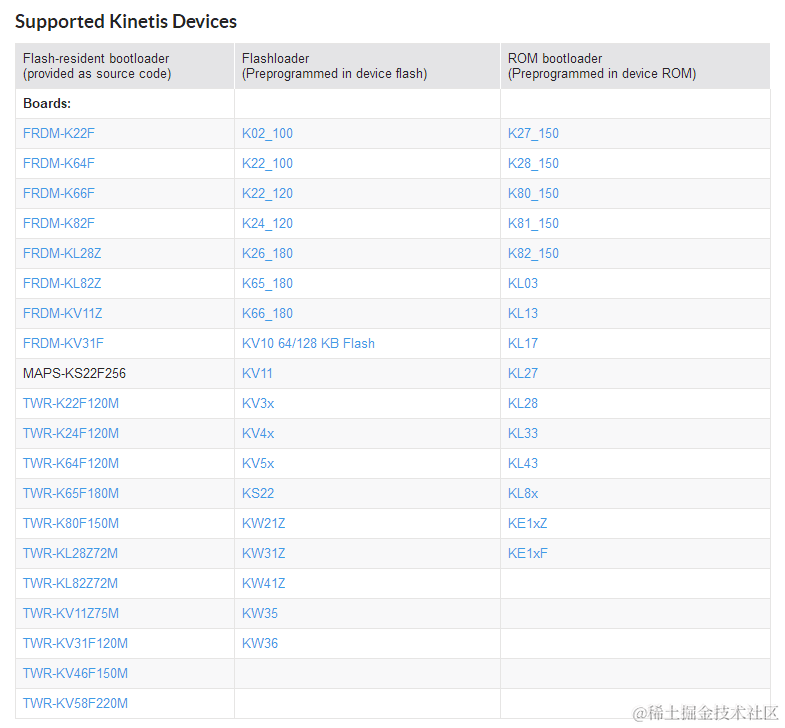Open the KL13 link

[523, 314]
